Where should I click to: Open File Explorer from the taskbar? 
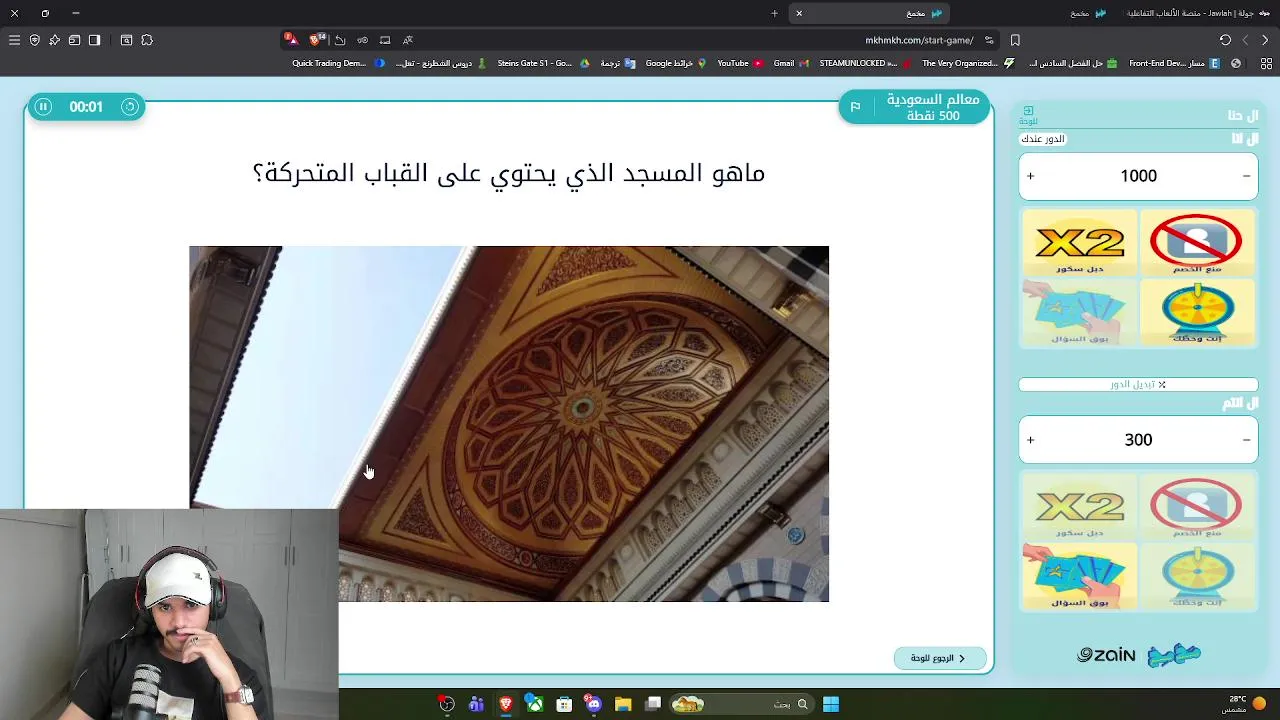click(623, 704)
